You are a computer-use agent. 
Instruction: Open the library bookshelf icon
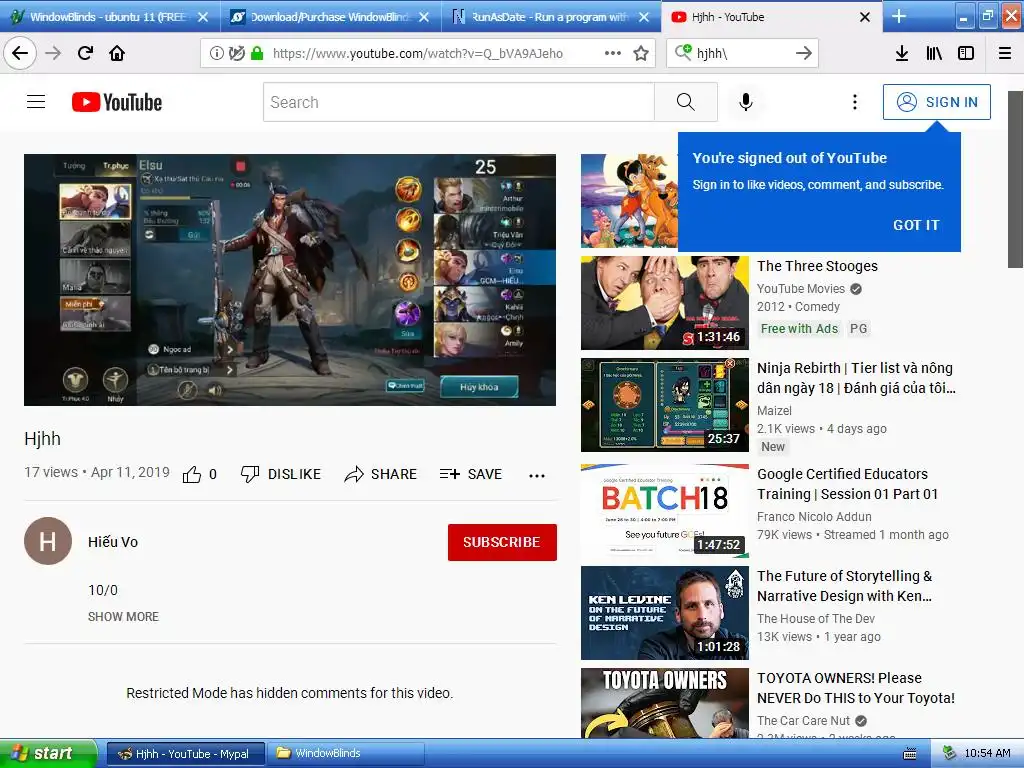point(934,54)
